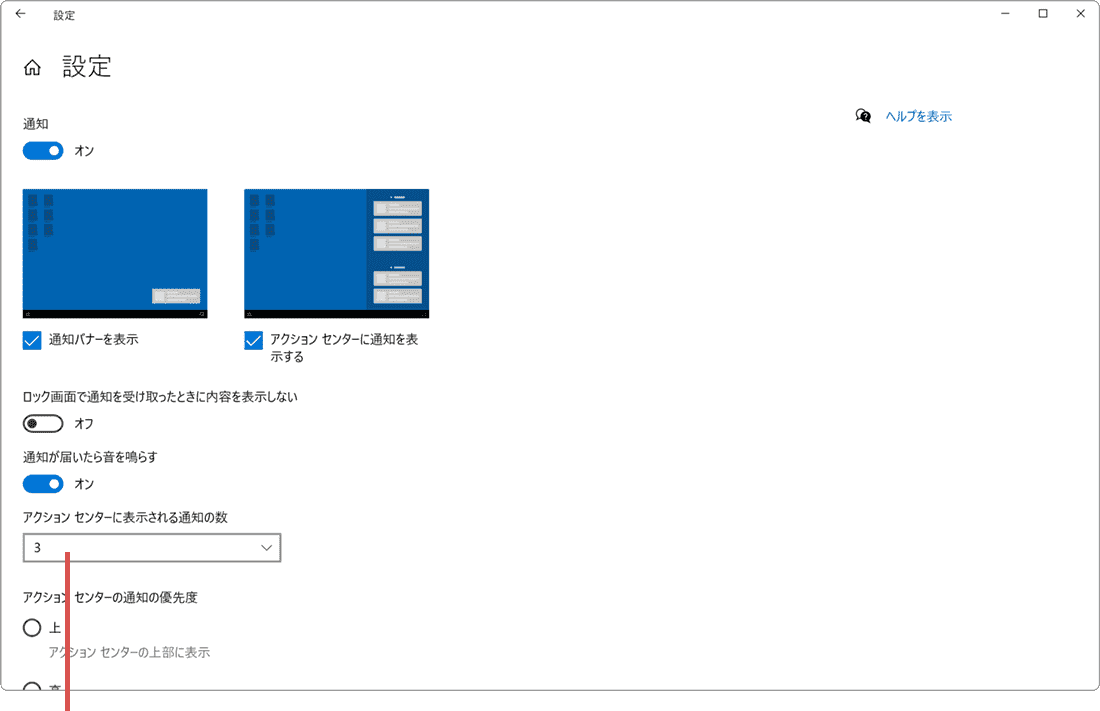Uncheck 通知バナーを表示

31,340
